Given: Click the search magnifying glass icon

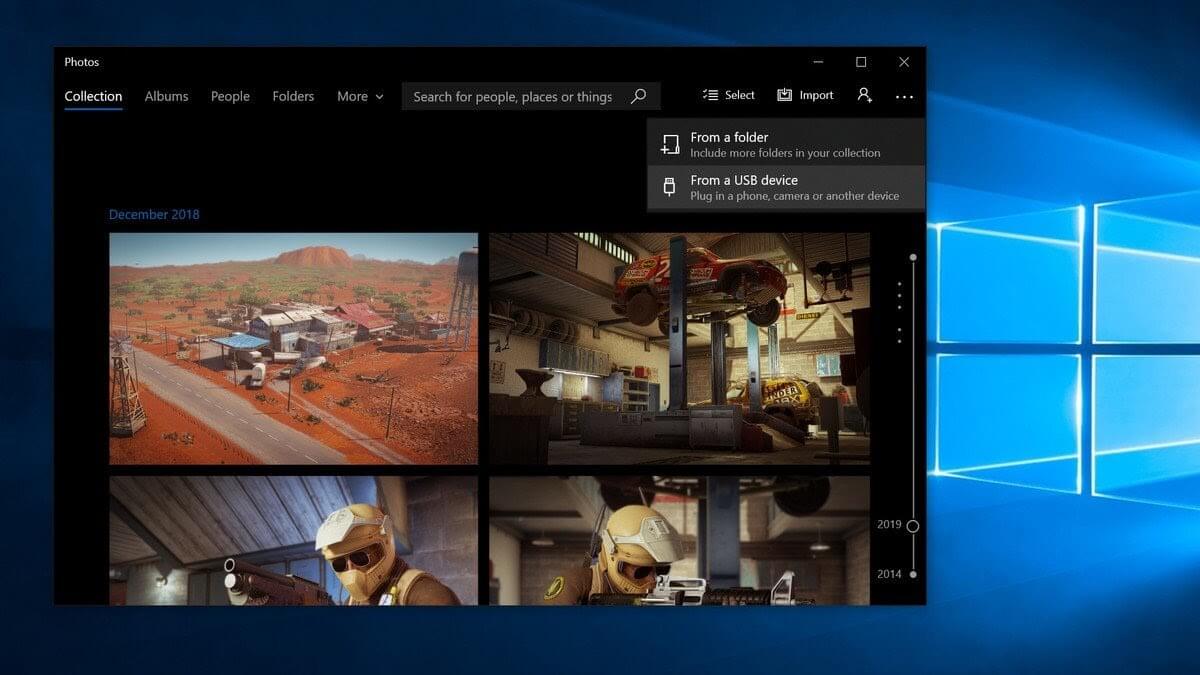Looking at the screenshot, I should point(639,96).
